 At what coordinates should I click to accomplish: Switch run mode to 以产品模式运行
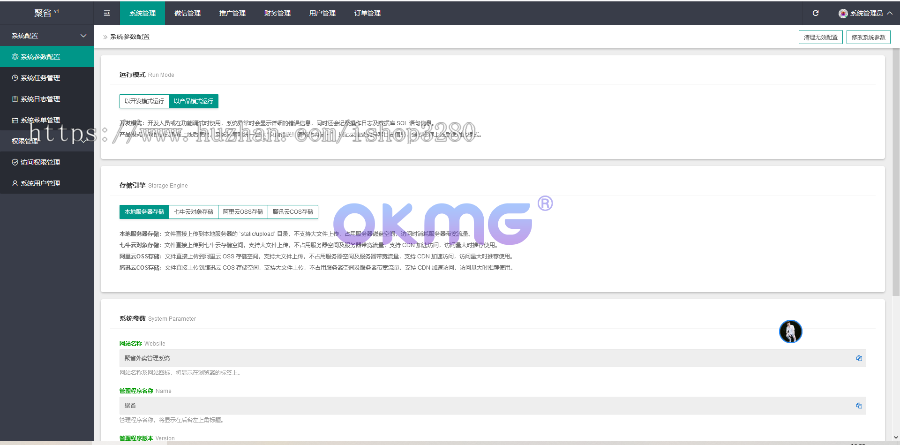(x=193, y=101)
